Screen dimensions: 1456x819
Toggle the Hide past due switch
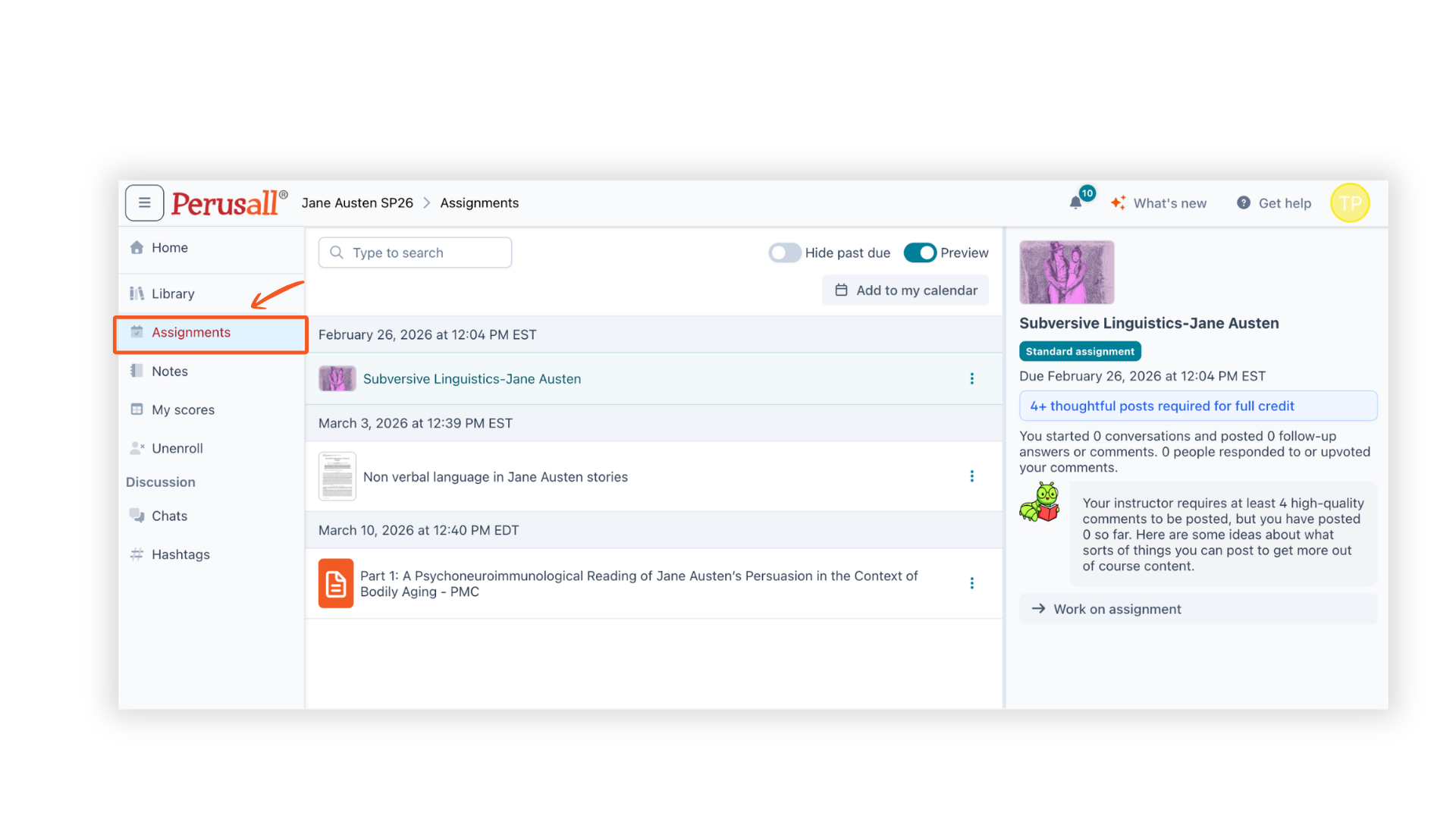(784, 253)
